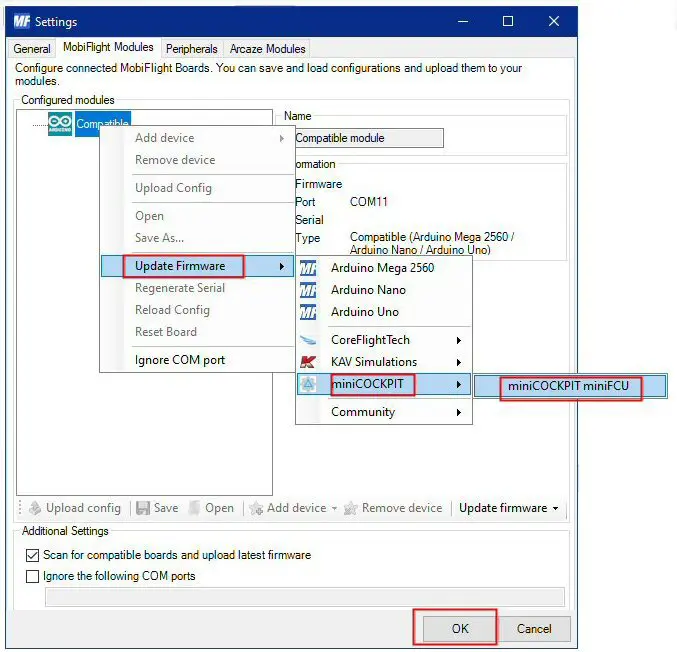Click Reload Config menu entry
Screen dimensions: 677x652
[197, 310]
